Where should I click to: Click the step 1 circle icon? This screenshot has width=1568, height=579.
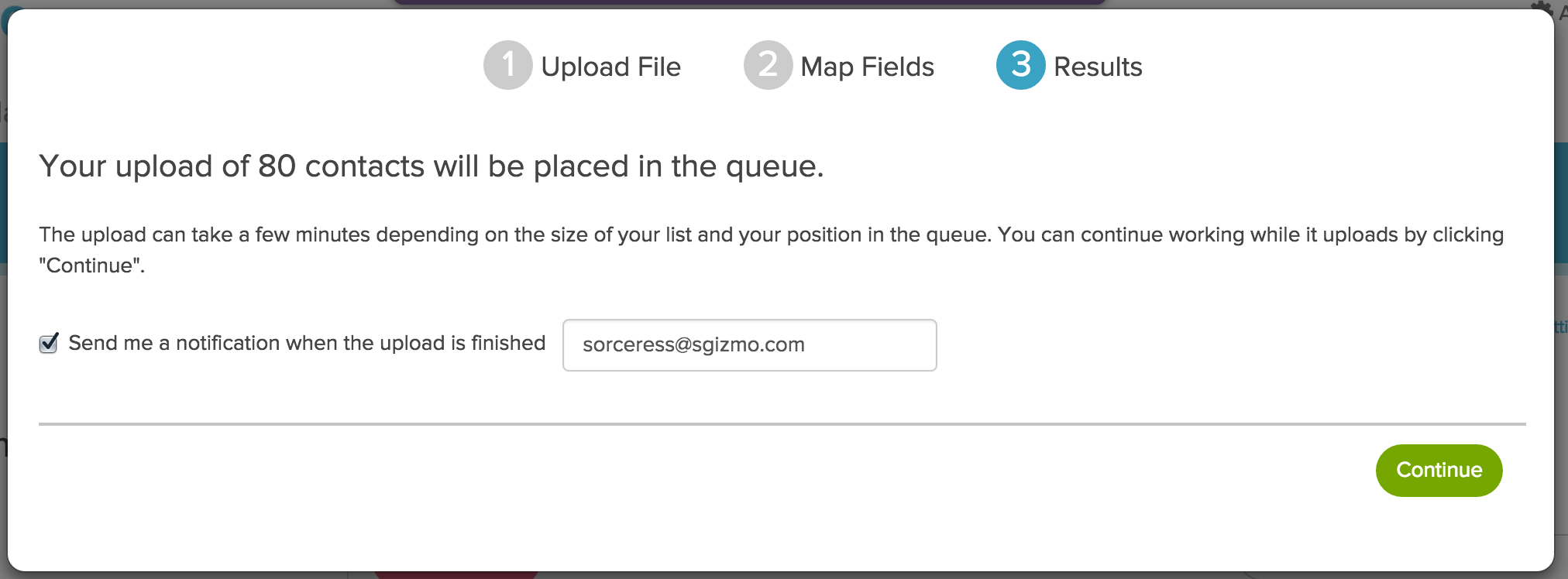507,65
